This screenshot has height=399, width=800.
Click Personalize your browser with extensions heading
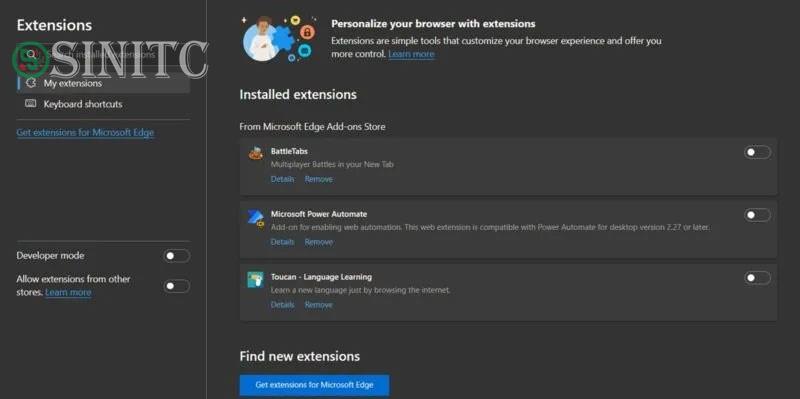(x=433, y=23)
